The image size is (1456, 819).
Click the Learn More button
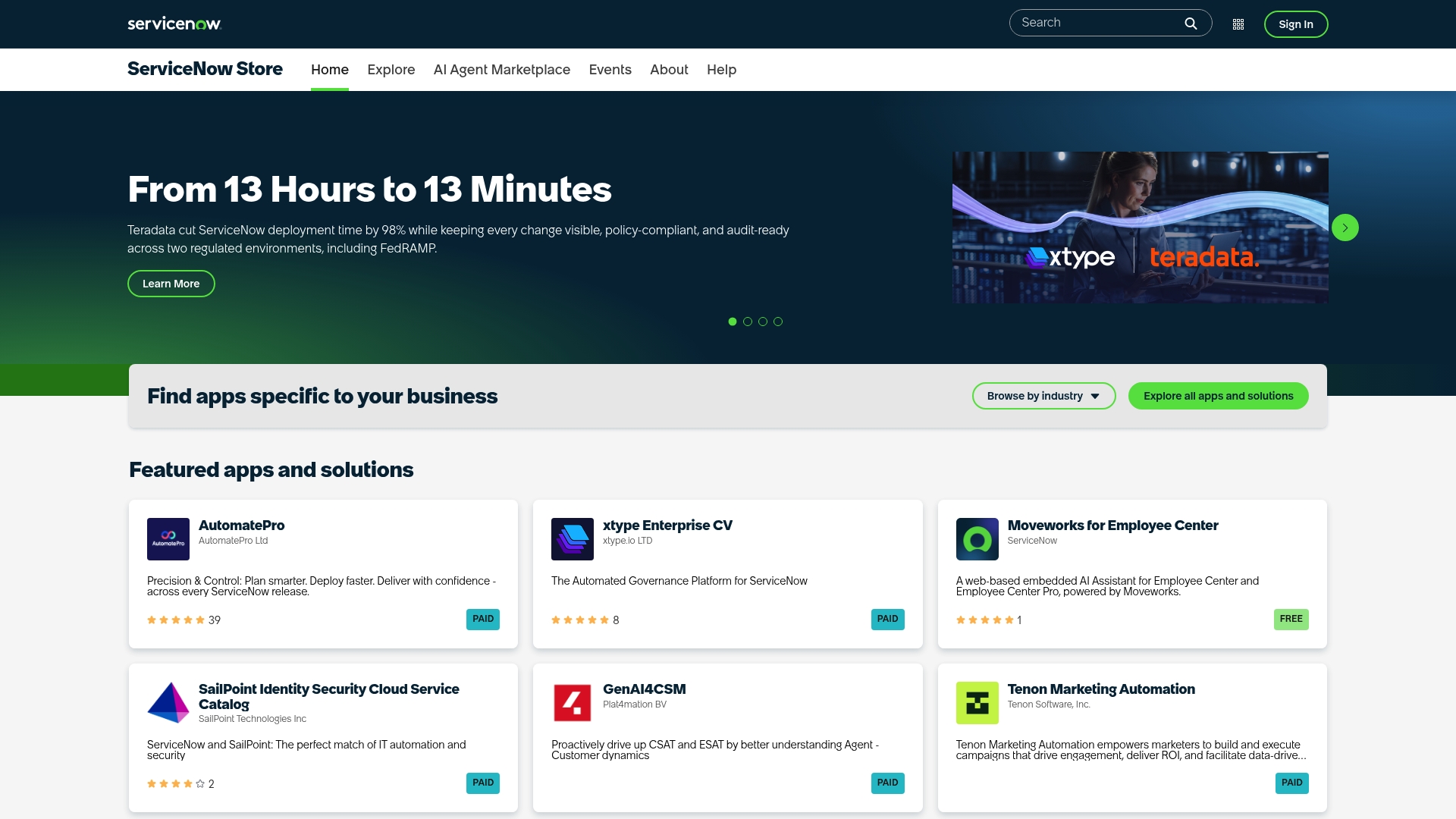171,284
